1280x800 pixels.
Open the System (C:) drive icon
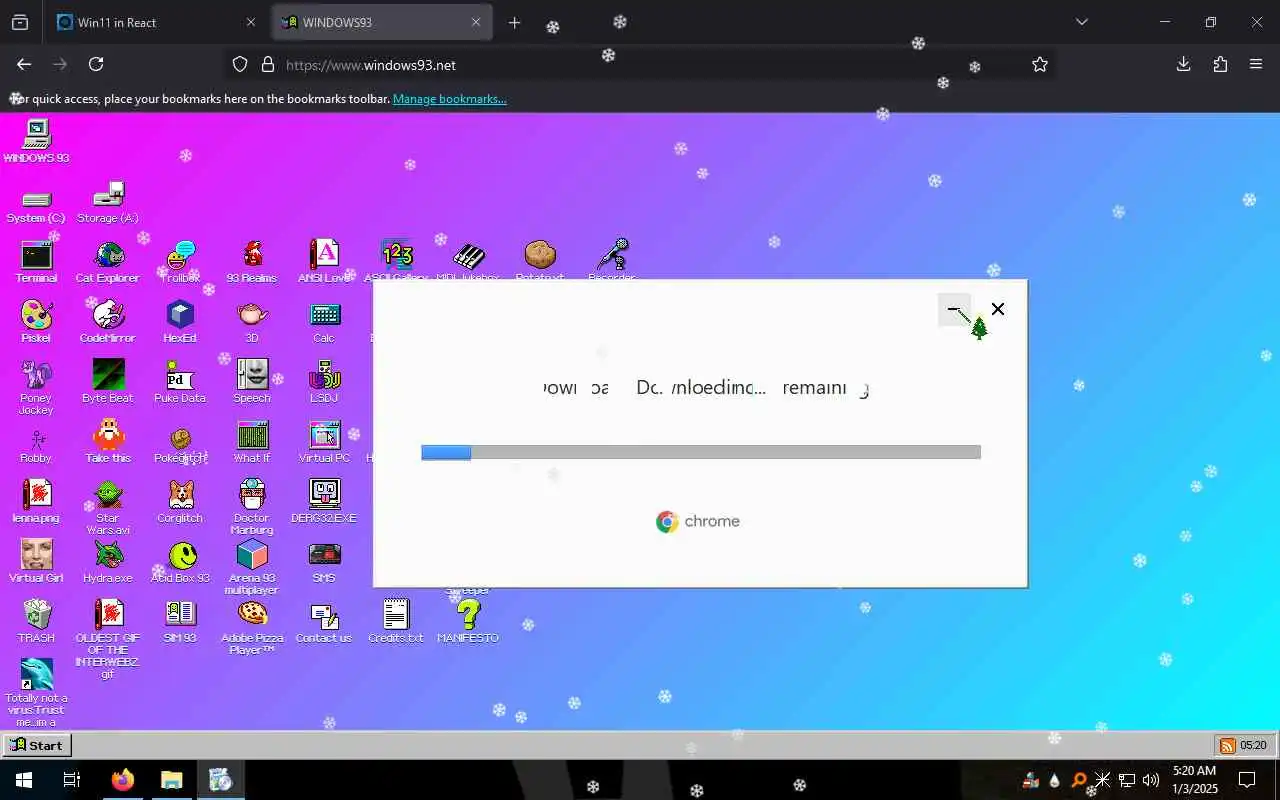36,208
